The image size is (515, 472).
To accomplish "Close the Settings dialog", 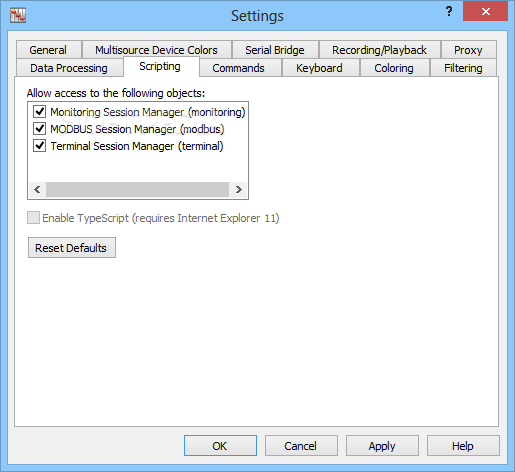I will [485, 12].
